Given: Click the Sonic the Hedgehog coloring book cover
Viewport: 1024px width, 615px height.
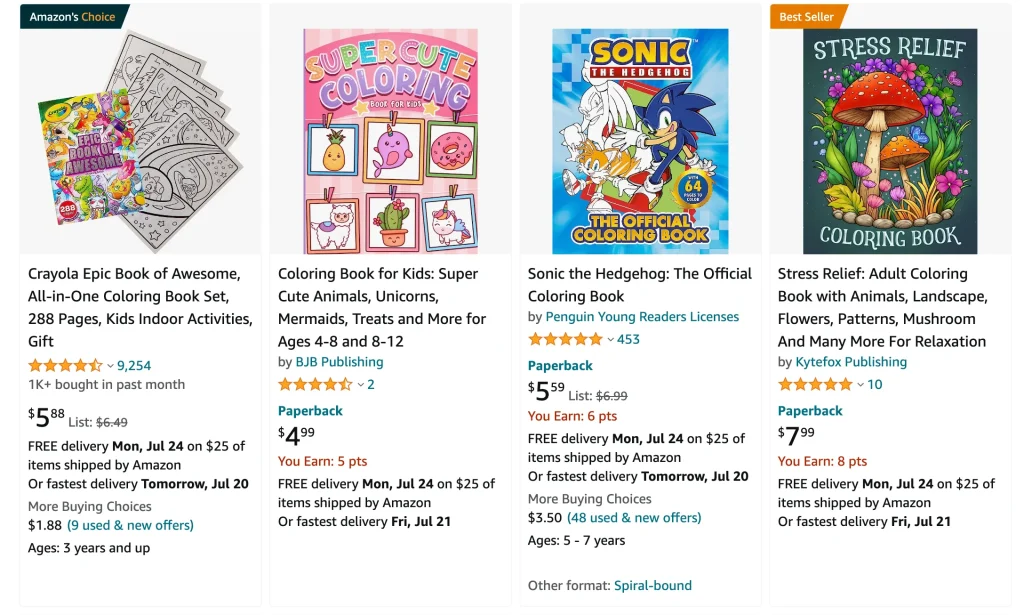Looking at the screenshot, I should 640,142.
